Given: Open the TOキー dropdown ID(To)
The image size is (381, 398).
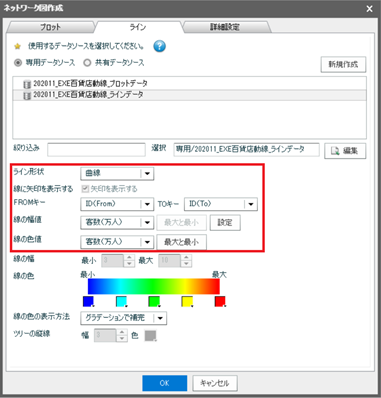Looking at the screenshot, I should (221, 204).
